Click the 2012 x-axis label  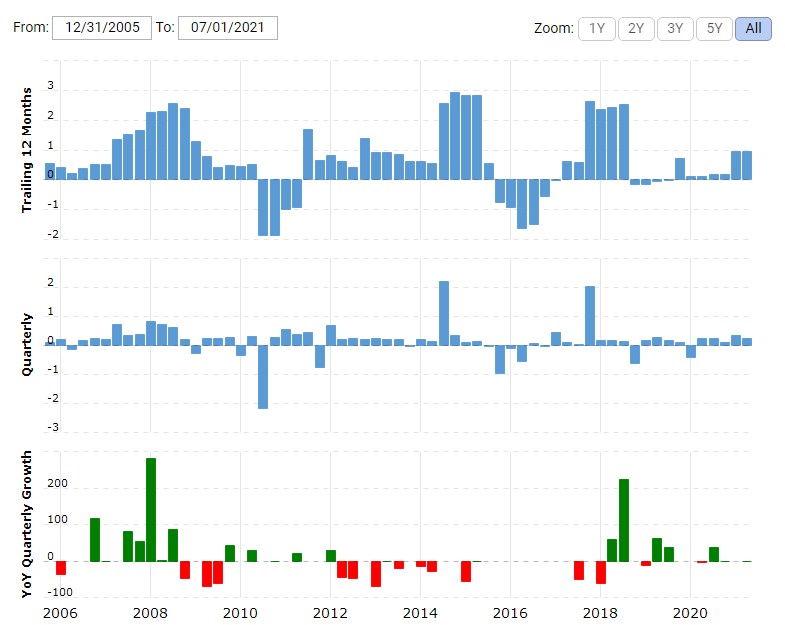[330, 613]
